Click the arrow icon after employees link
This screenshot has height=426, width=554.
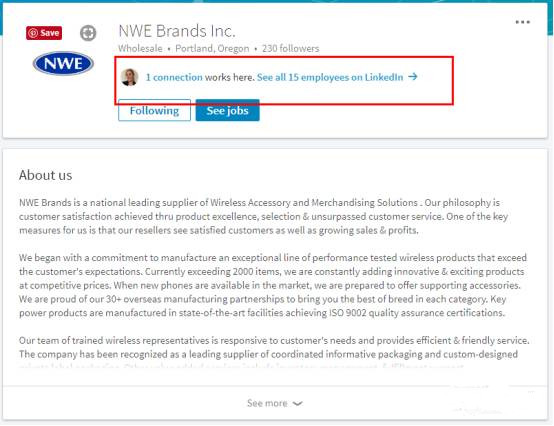pyautogui.click(x=413, y=76)
